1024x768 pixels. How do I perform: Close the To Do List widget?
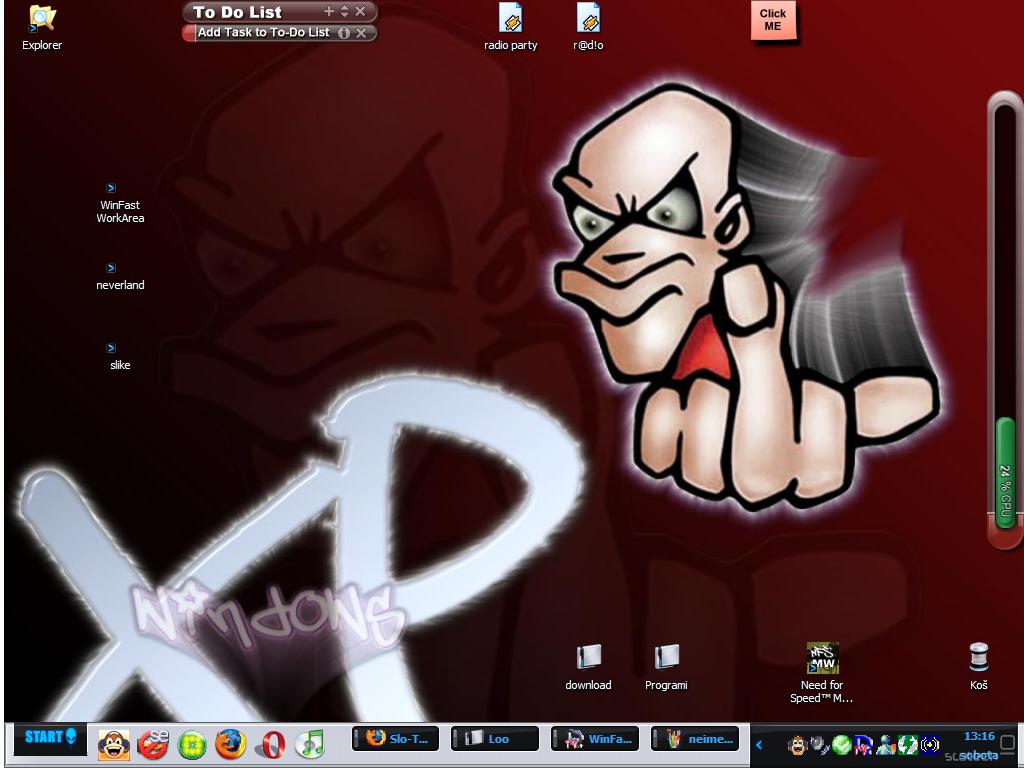click(360, 11)
